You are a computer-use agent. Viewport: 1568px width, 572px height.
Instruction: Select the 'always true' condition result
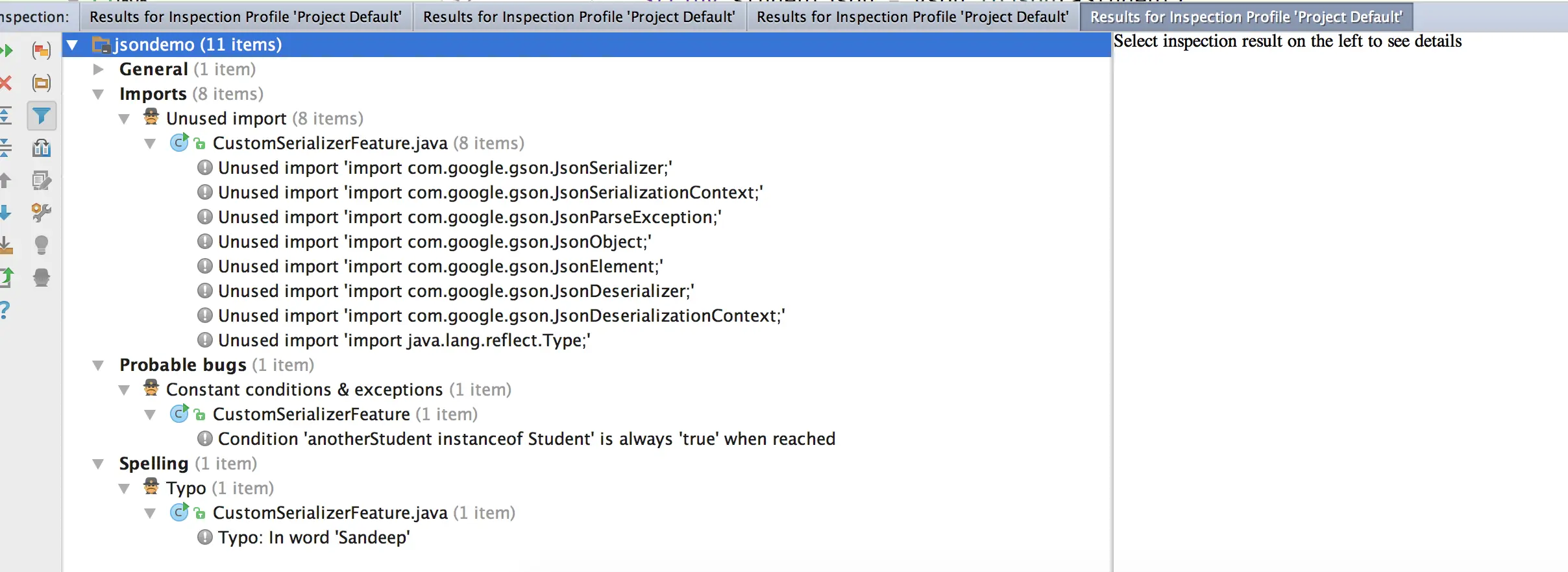click(526, 439)
